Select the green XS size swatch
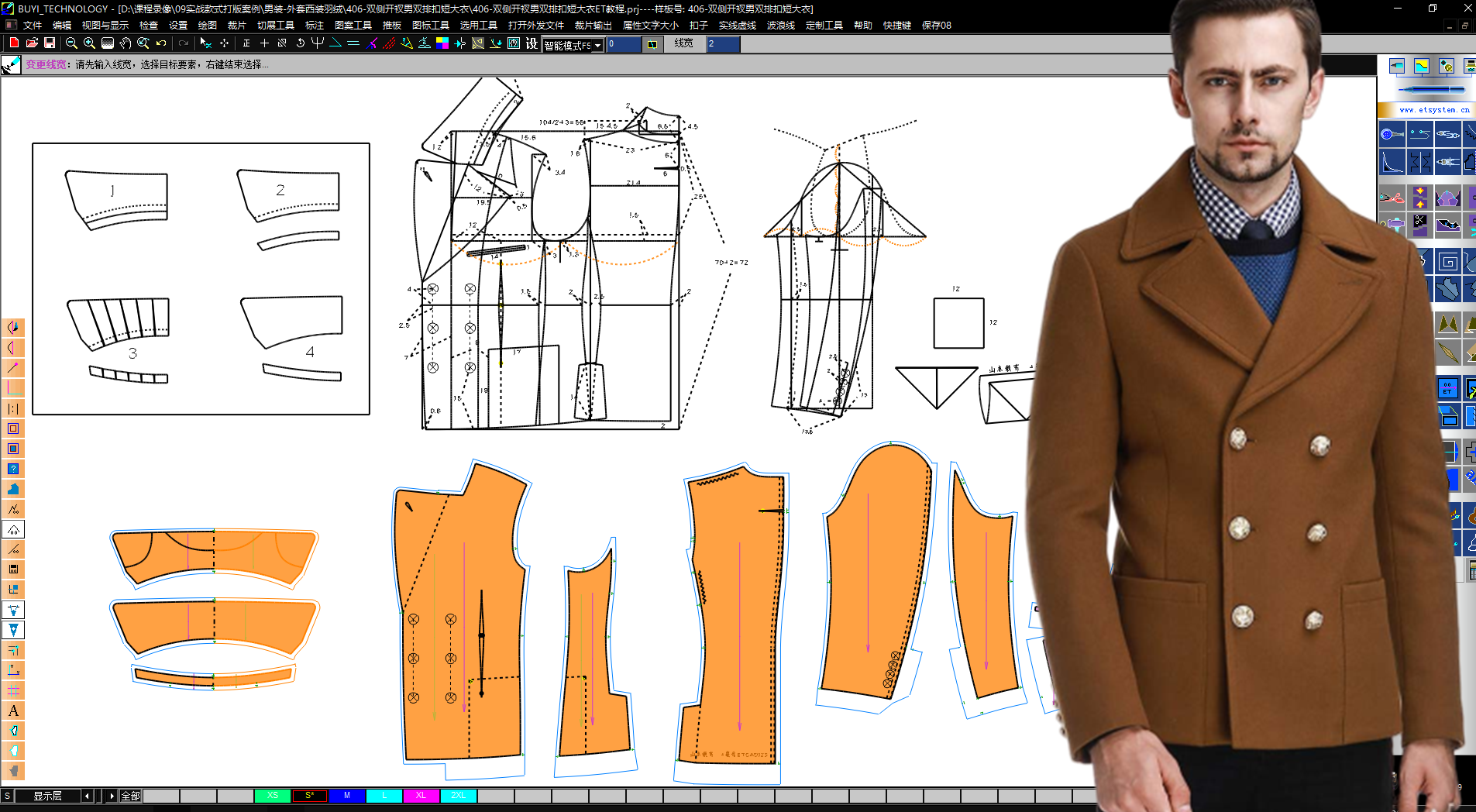This screenshot has width=1476, height=812. click(x=273, y=796)
